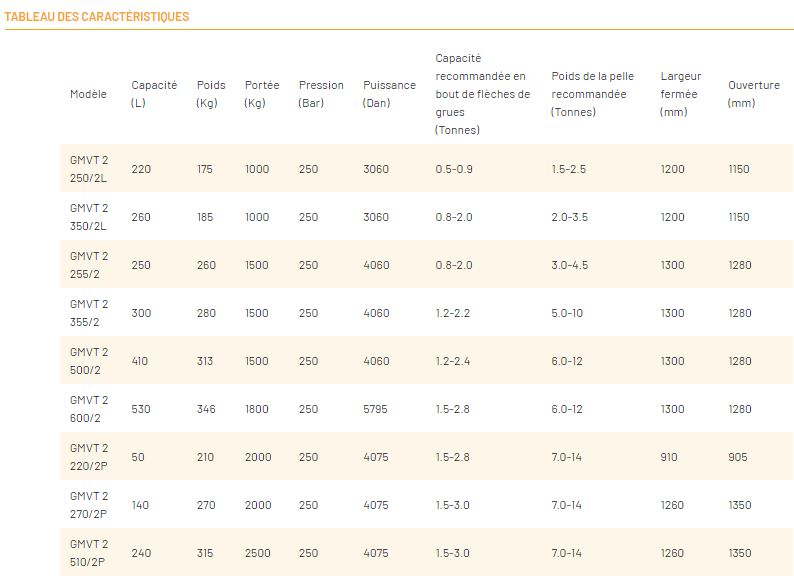Select the 910 largeur fermée value

pyautogui.click(x=669, y=457)
